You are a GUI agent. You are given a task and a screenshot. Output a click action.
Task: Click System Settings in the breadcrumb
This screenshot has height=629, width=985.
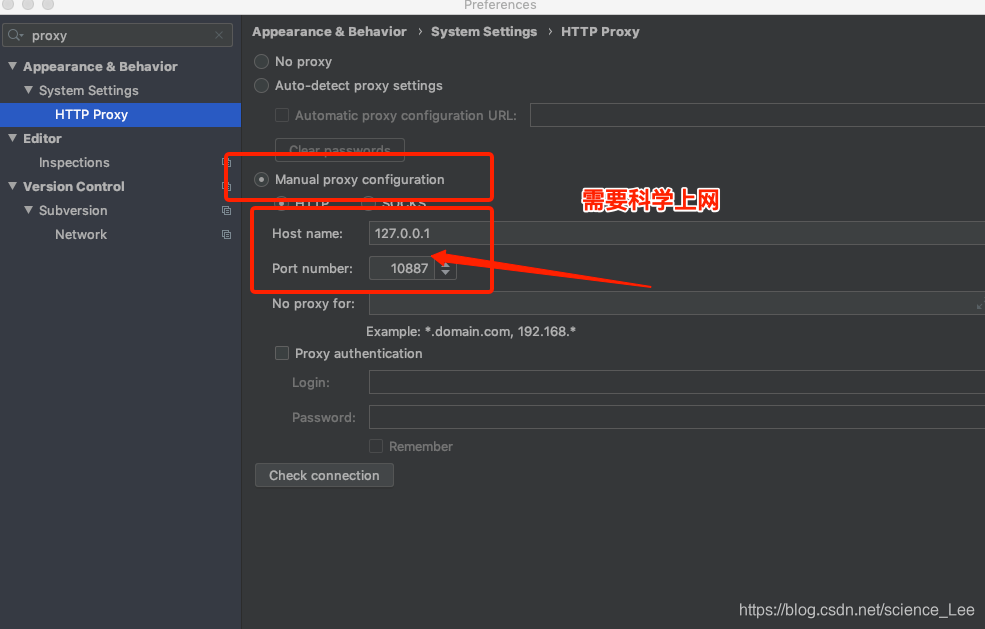(x=484, y=31)
